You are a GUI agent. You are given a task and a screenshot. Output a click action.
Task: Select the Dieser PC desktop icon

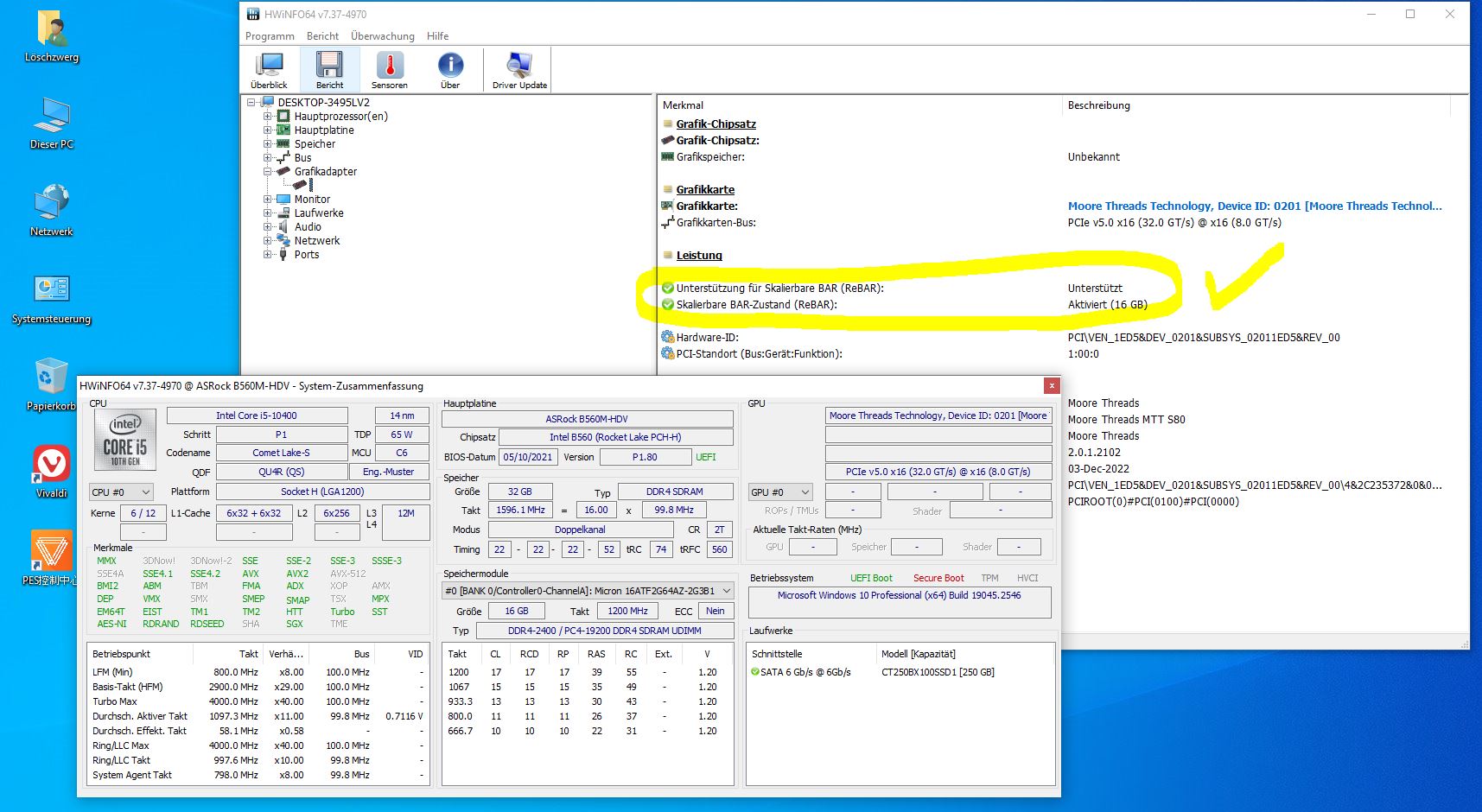(x=52, y=124)
